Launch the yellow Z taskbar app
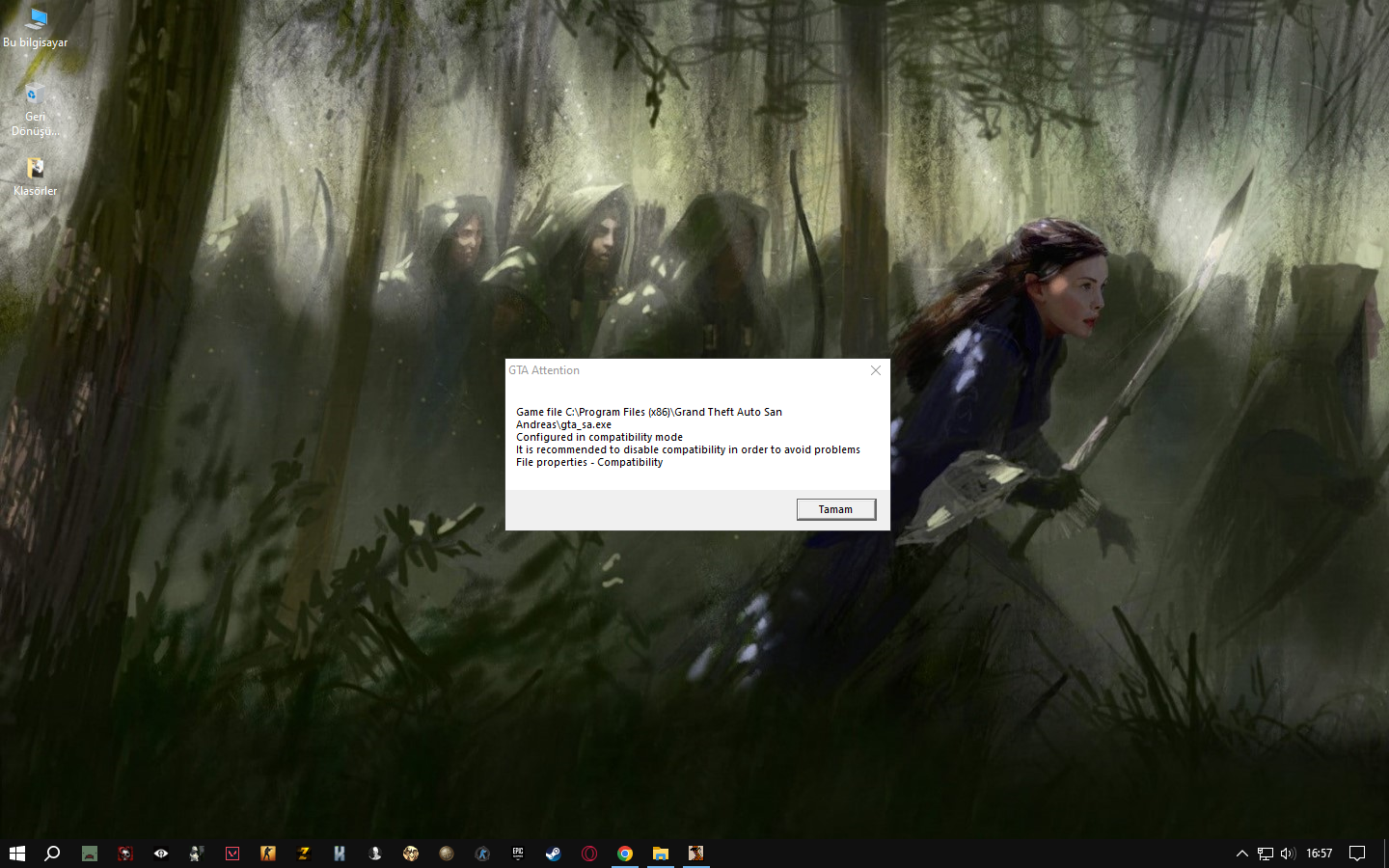1389x868 pixels. 304,854
